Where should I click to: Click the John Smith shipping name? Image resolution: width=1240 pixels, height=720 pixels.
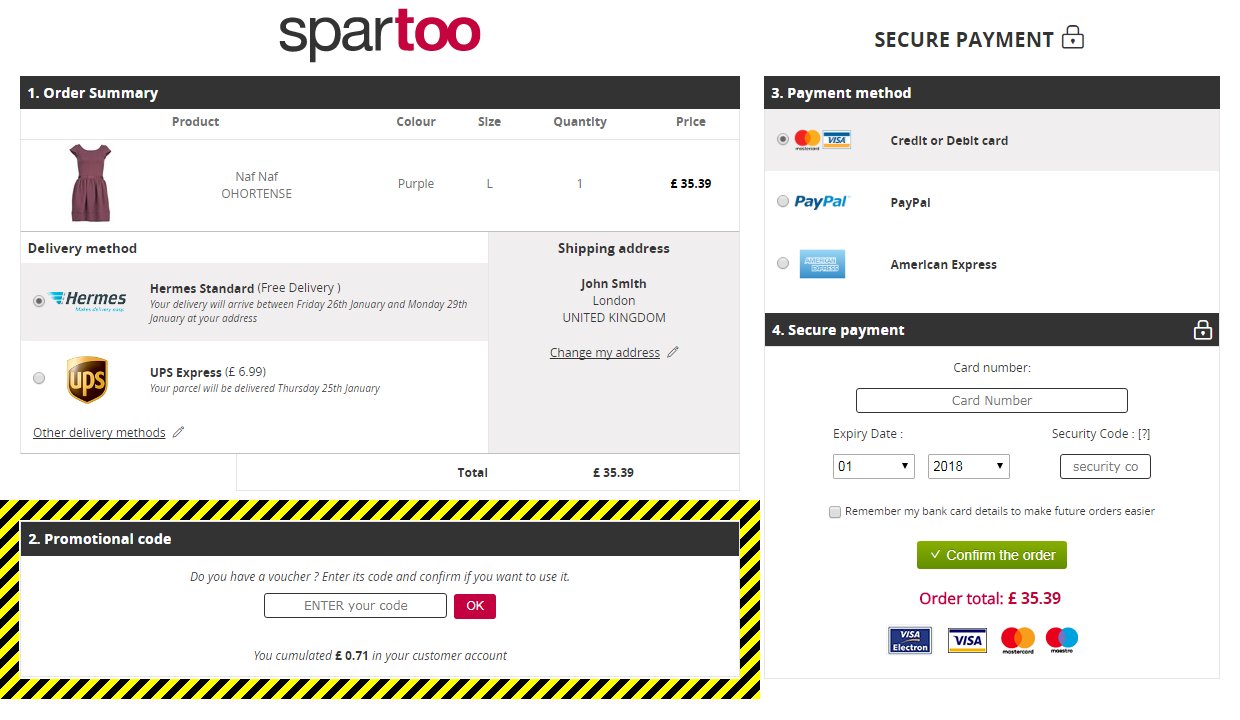point(614,284)
